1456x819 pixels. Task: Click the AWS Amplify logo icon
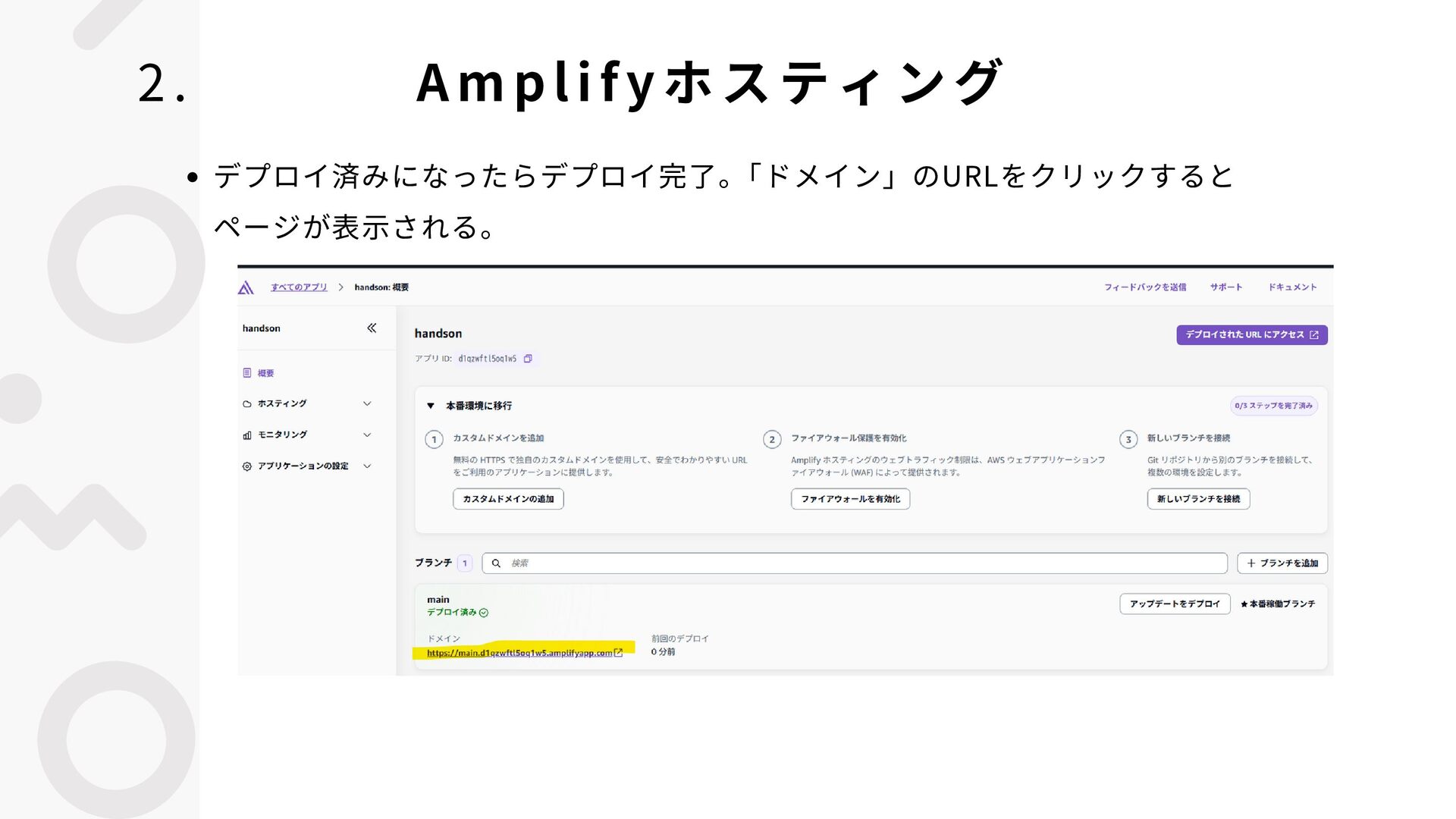coord(246,287)
